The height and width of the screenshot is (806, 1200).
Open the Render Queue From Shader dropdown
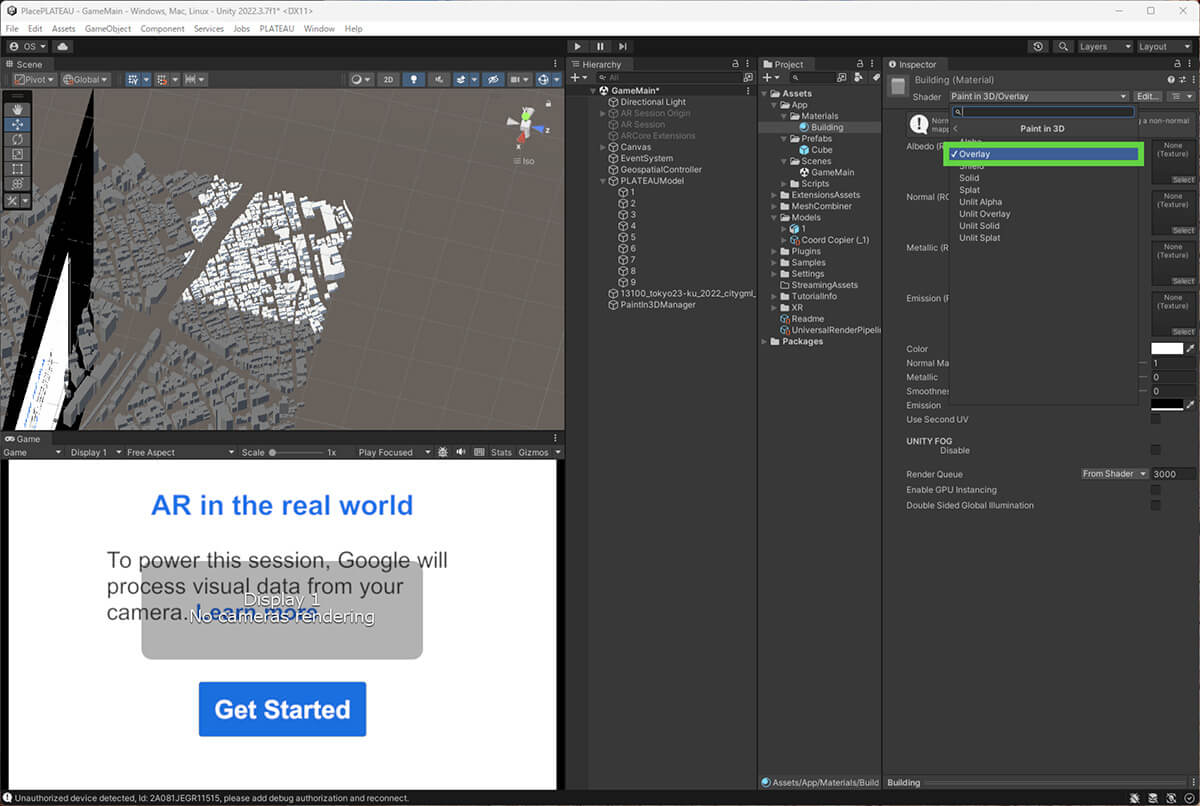pos(1114,474)
